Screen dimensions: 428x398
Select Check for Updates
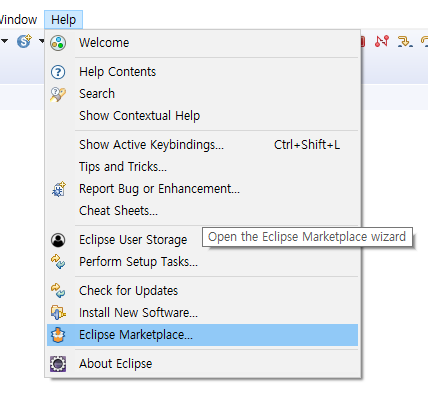(x=202, y=291)
